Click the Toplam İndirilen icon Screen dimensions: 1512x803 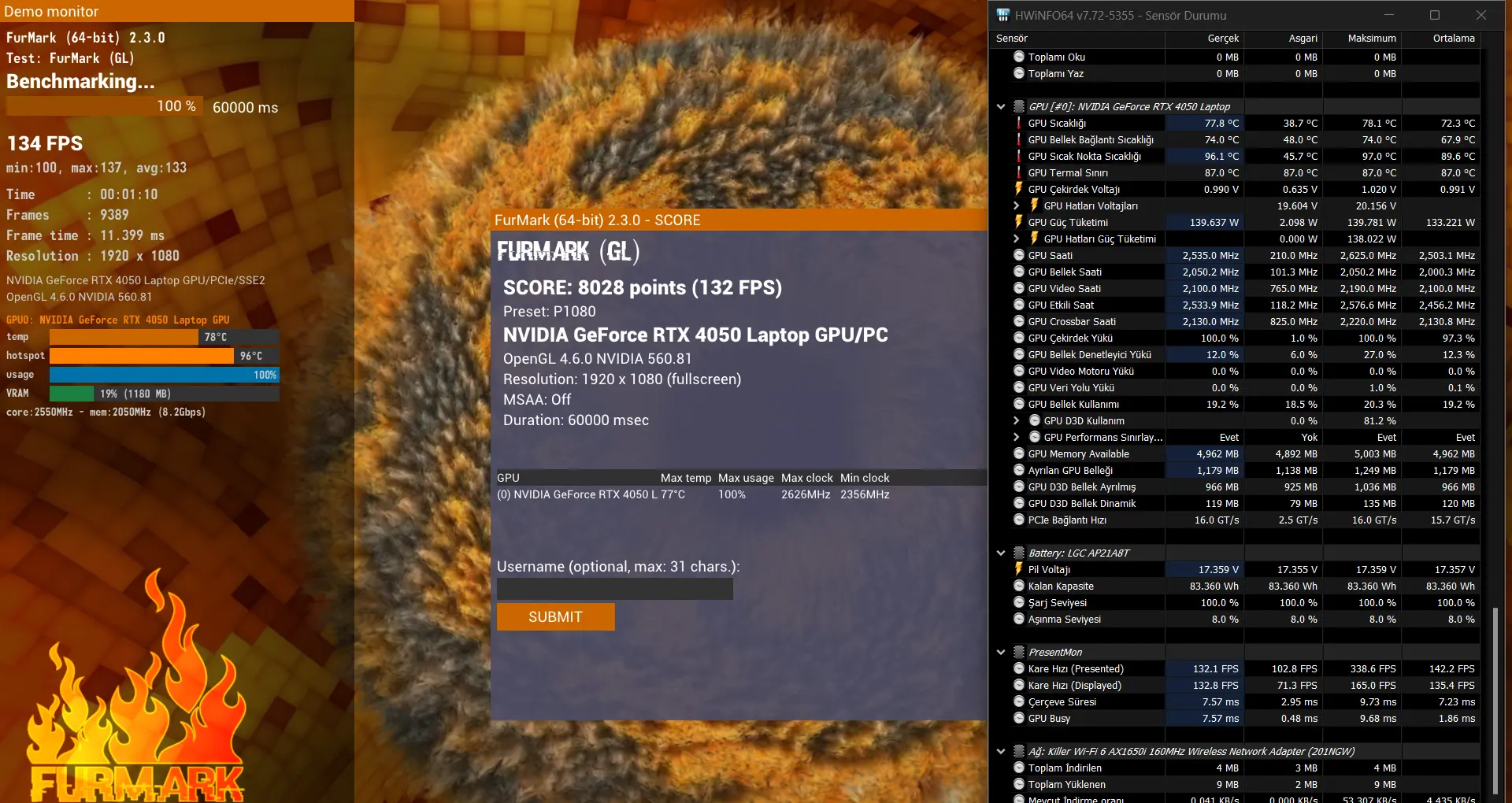(x=1019, y=768)
